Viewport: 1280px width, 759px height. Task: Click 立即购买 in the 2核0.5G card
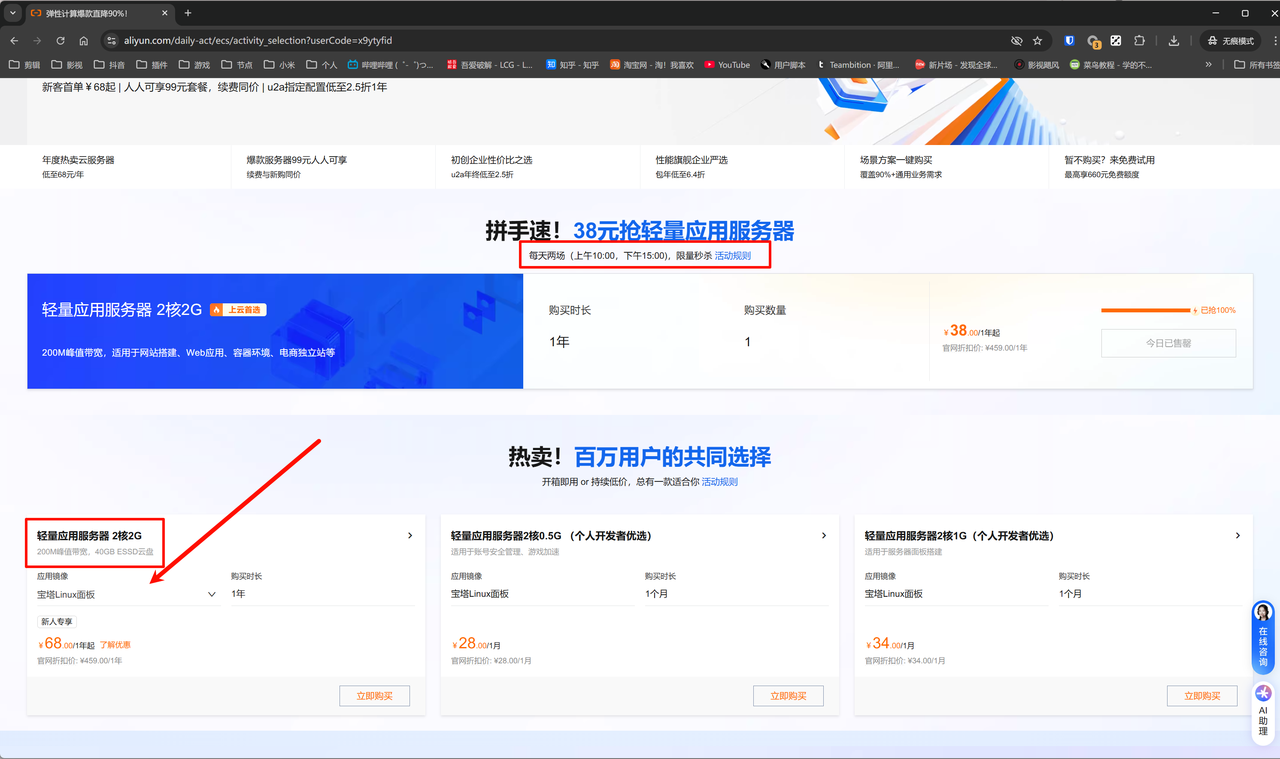788,696
